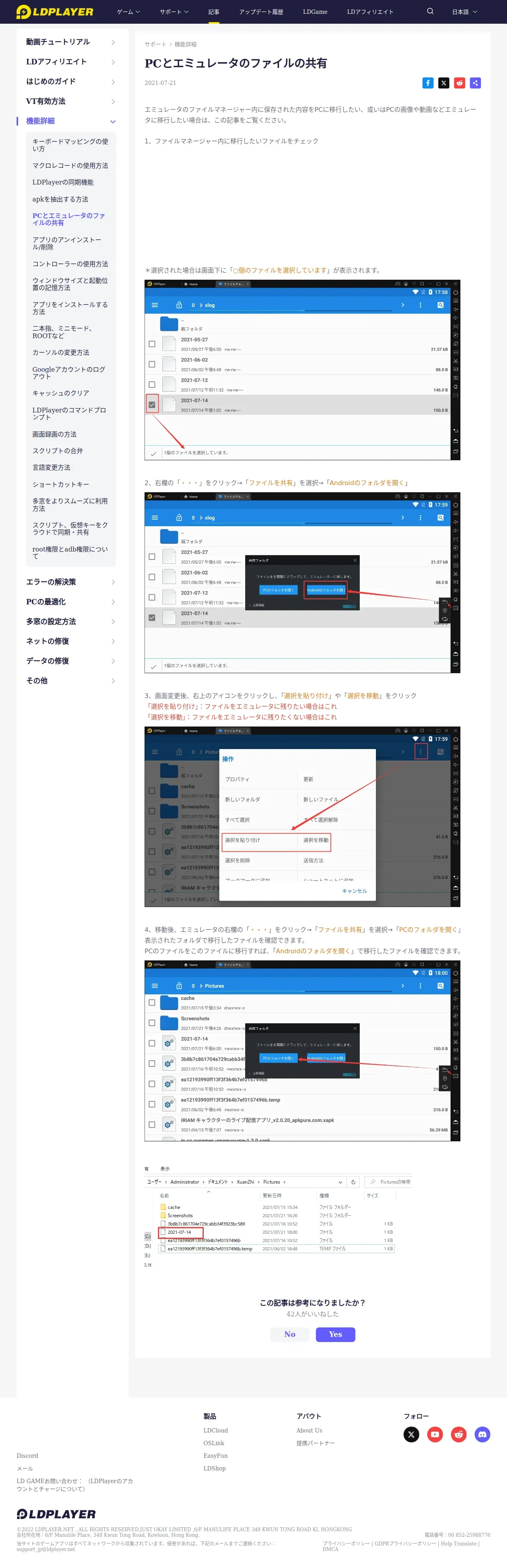507x1568 pixels.
Task: Open first step screenshot with 2021-07-14 checked
Action: 302,370
